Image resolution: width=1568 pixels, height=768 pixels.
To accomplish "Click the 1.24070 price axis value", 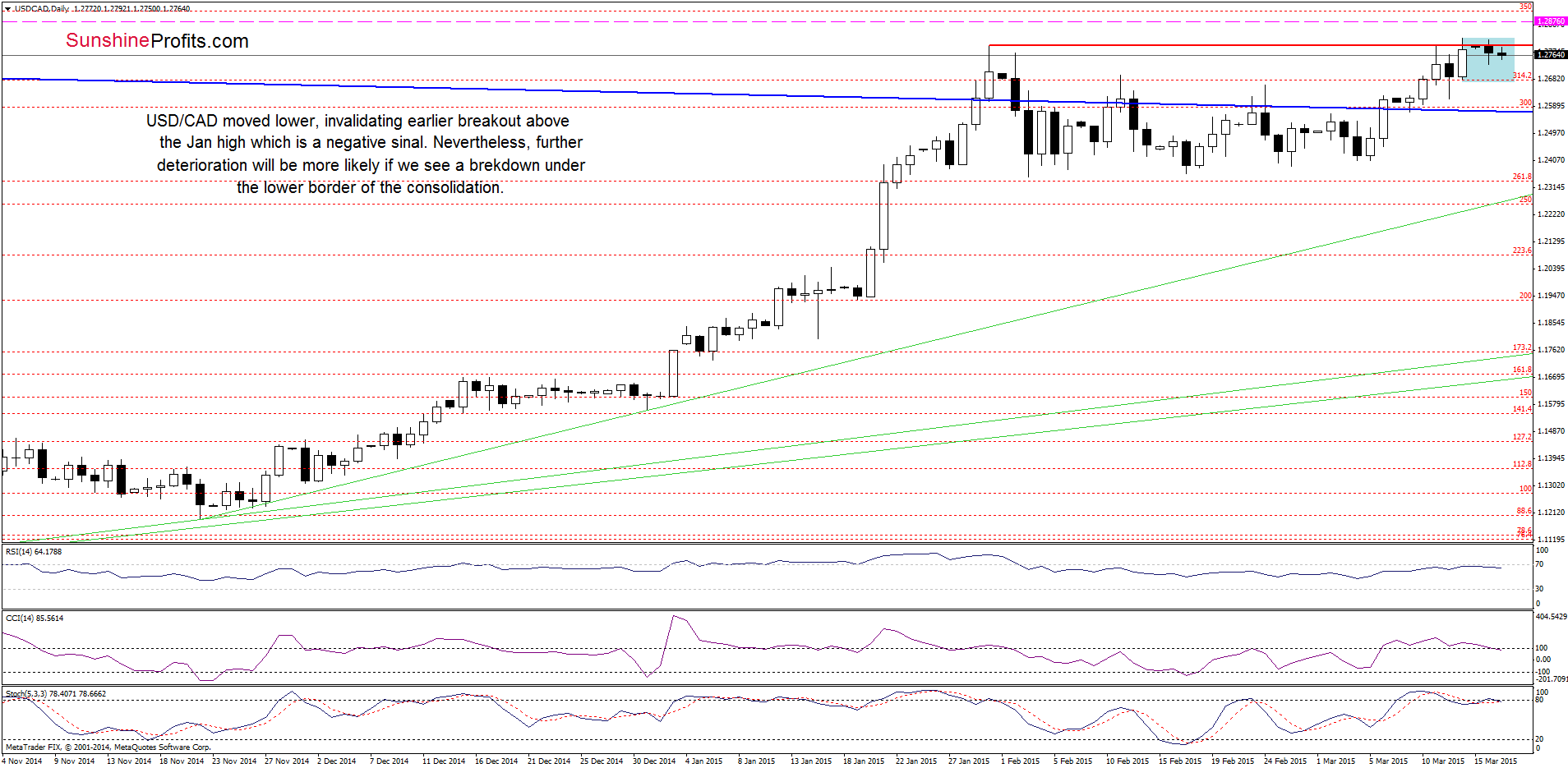I will tap(1551, 160).
